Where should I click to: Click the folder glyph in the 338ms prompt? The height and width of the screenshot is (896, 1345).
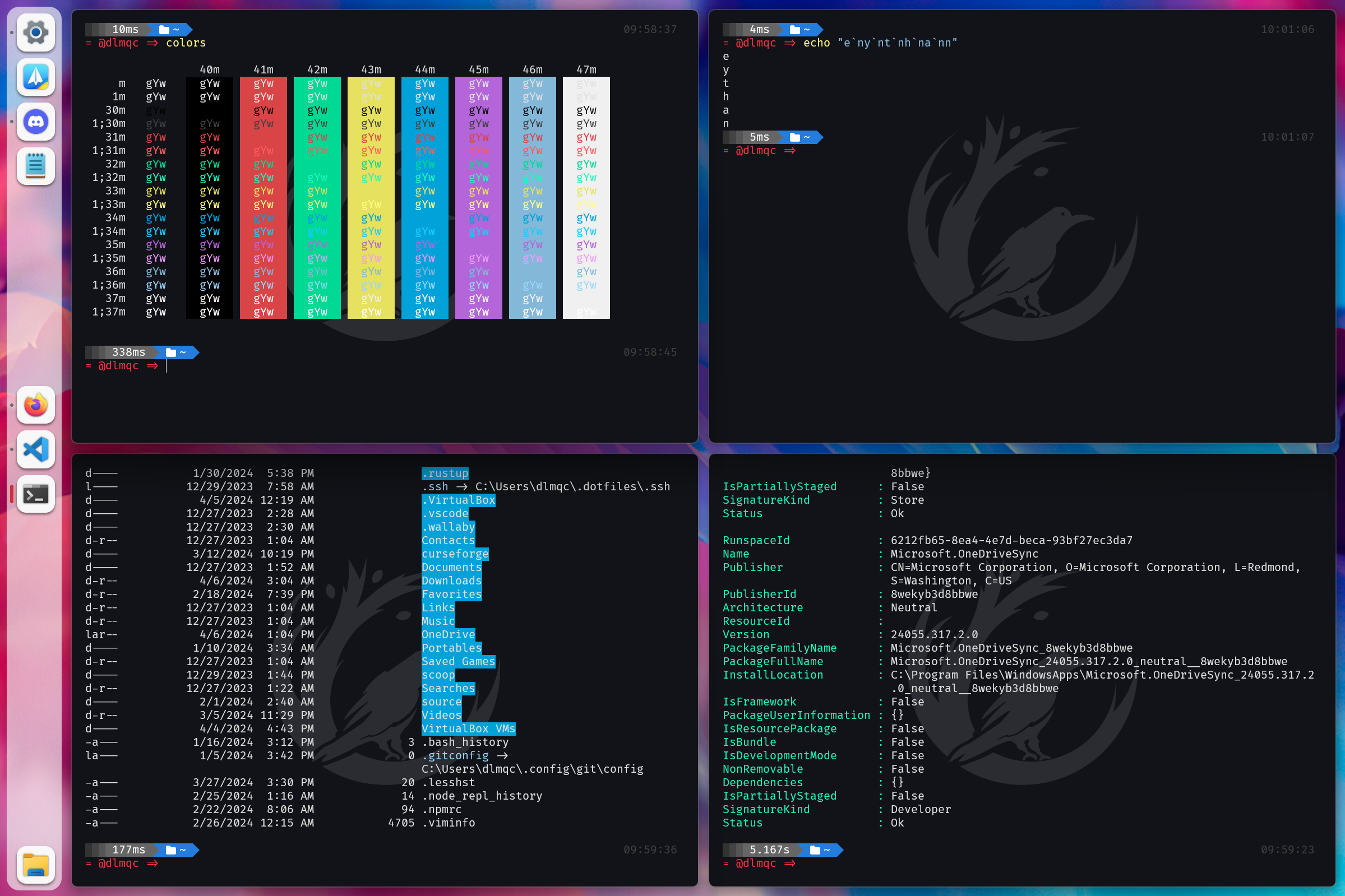(x=171, y=352)
